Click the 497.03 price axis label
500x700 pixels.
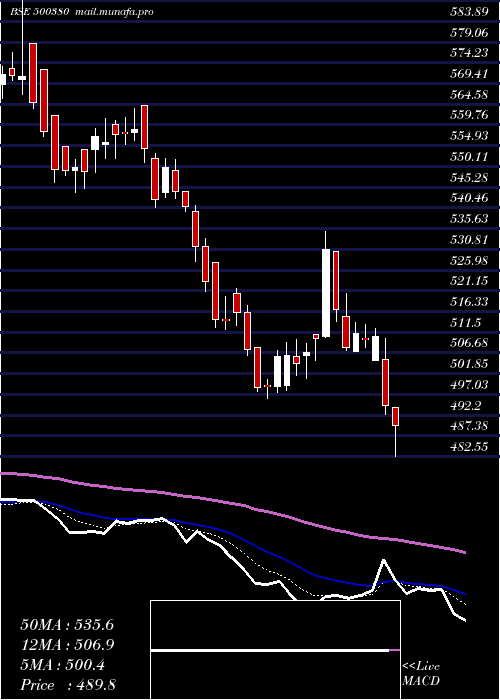point(468,385)
